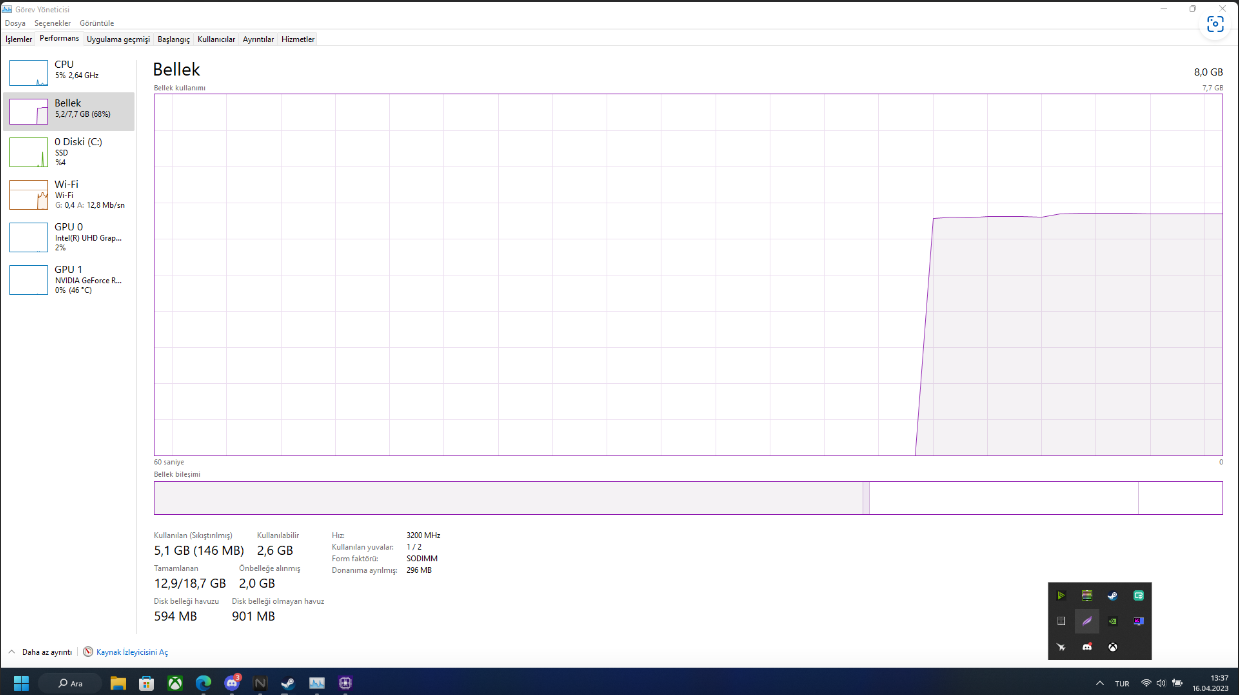This screenshot has height=695, width=1239.
Task: Open File Explorer from the taskbar
Action: 118,683
